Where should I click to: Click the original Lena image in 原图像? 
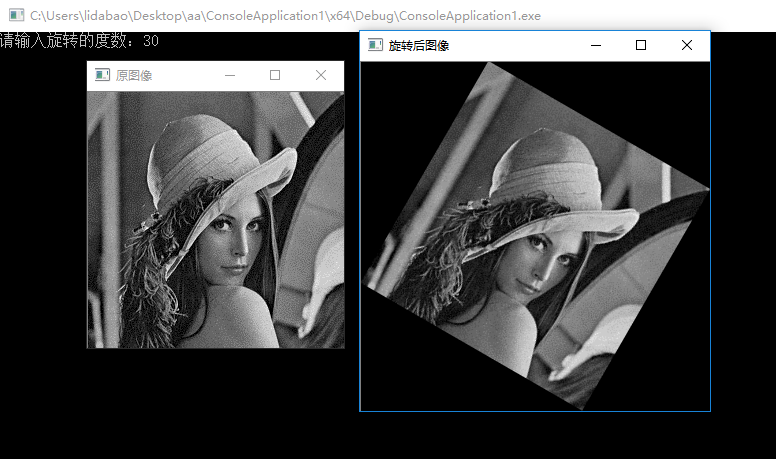[216, 220]
